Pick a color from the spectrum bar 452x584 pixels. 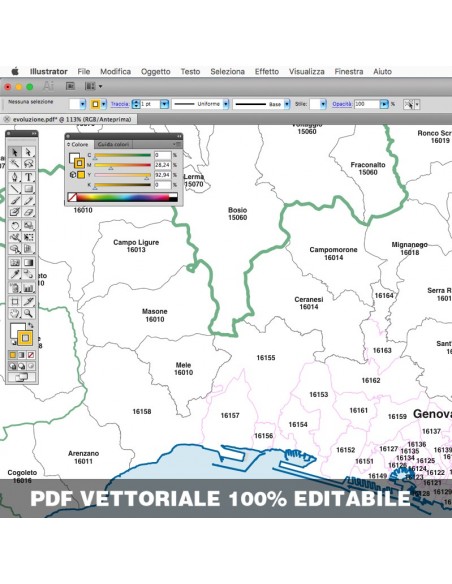coord(123,197)
